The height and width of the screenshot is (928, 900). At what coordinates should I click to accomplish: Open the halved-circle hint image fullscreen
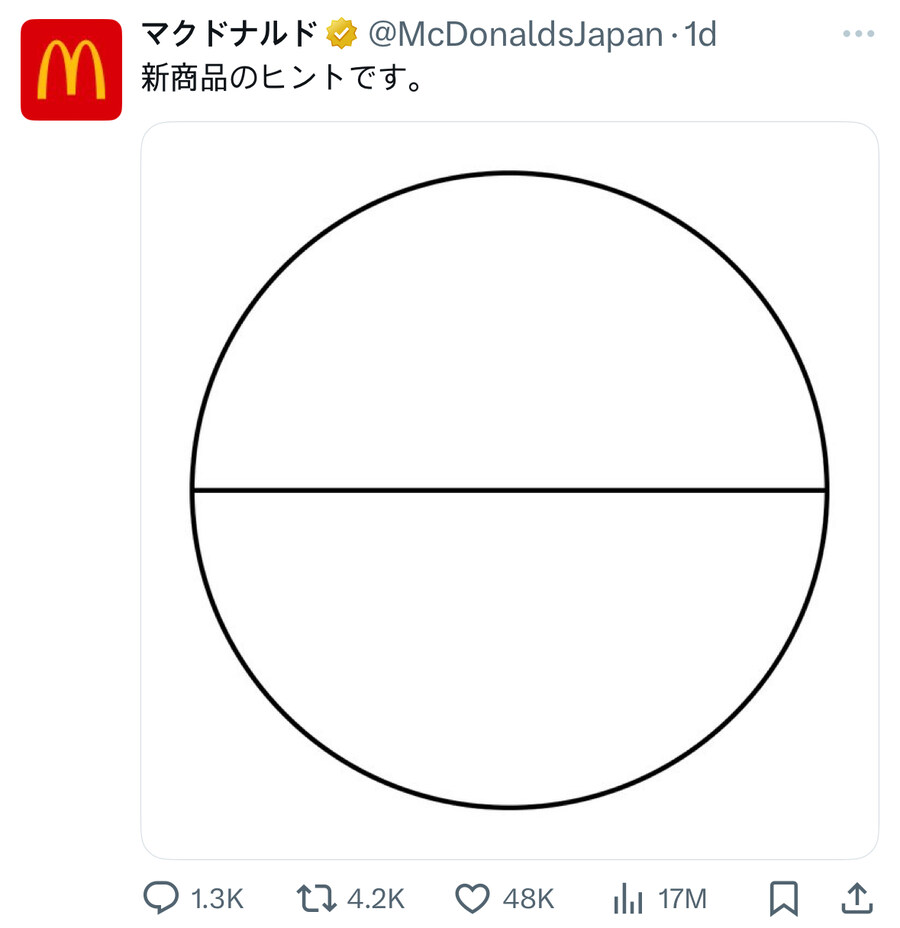pyautogui.click(x=509, y=489)
